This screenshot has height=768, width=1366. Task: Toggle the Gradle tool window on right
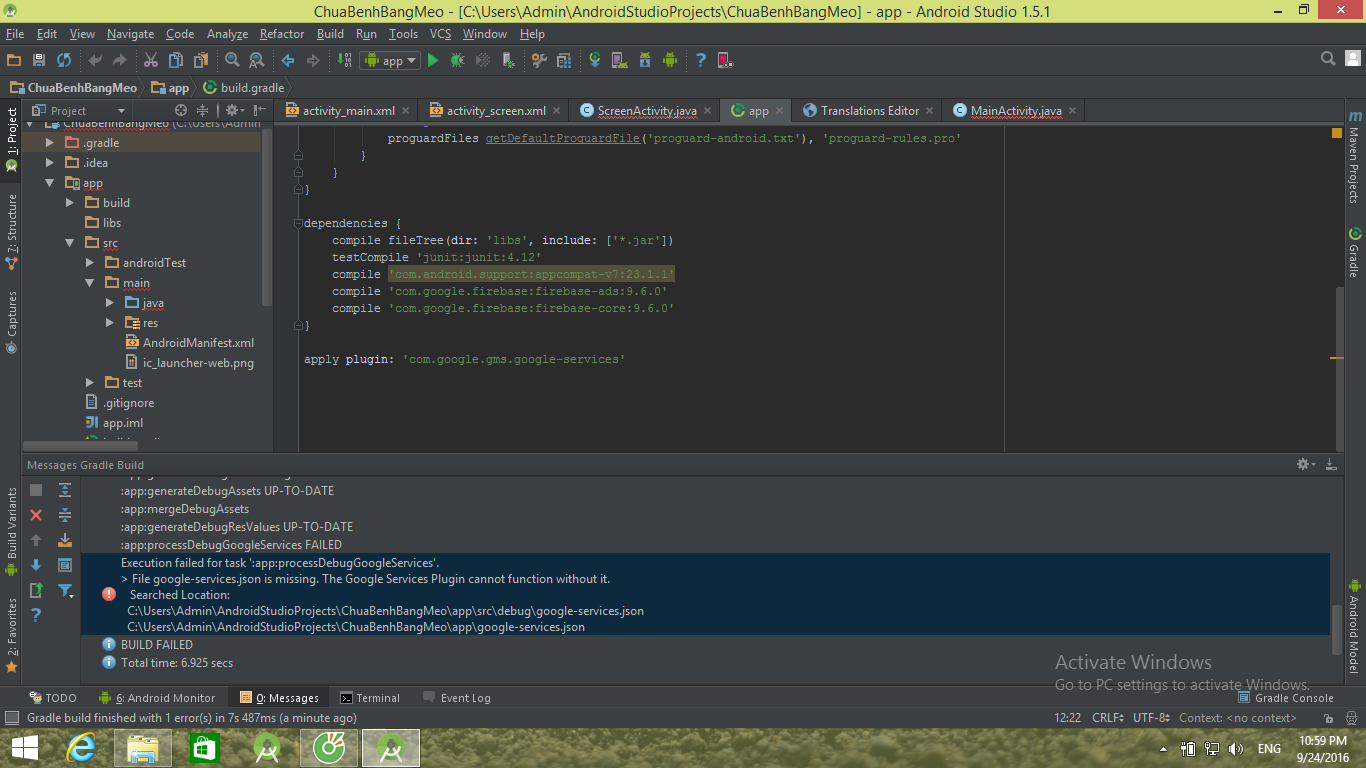(x=1354, y=253)
